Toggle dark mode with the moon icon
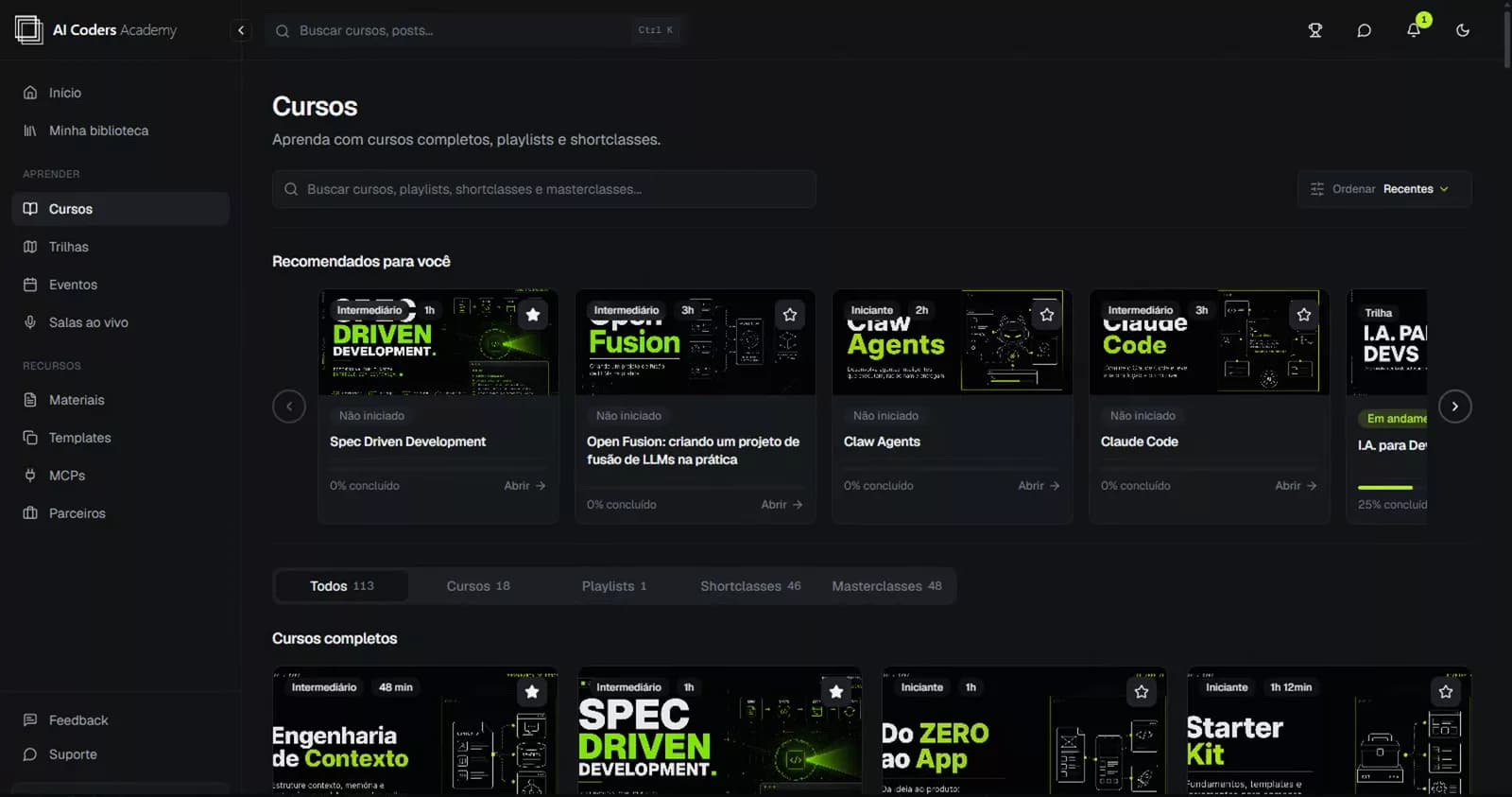Screen dimensions: 1512x797 click(x=1463, y=30)
